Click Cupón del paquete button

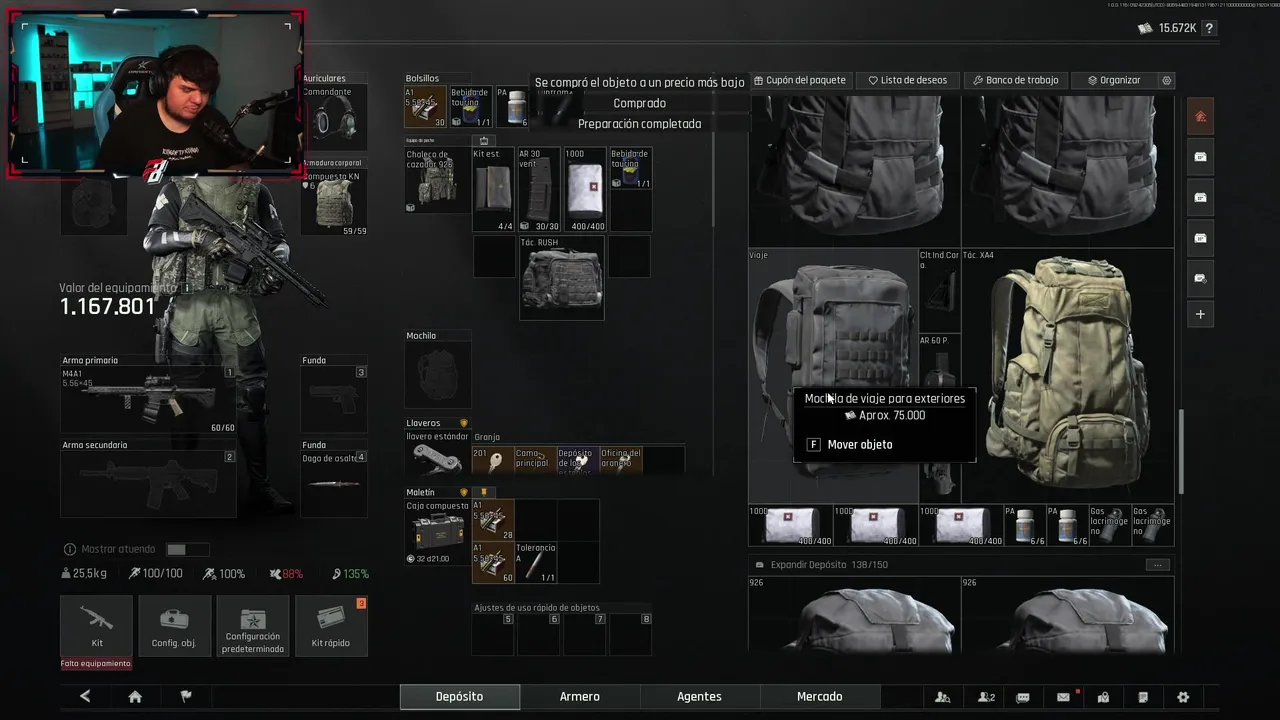[799, 80]
